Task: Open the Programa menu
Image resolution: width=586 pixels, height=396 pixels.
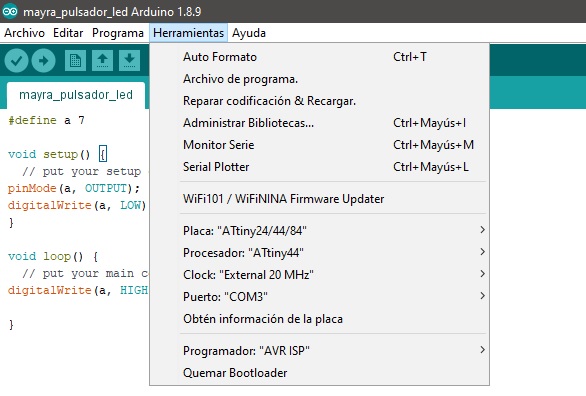Action: click(x=118, y=33)
